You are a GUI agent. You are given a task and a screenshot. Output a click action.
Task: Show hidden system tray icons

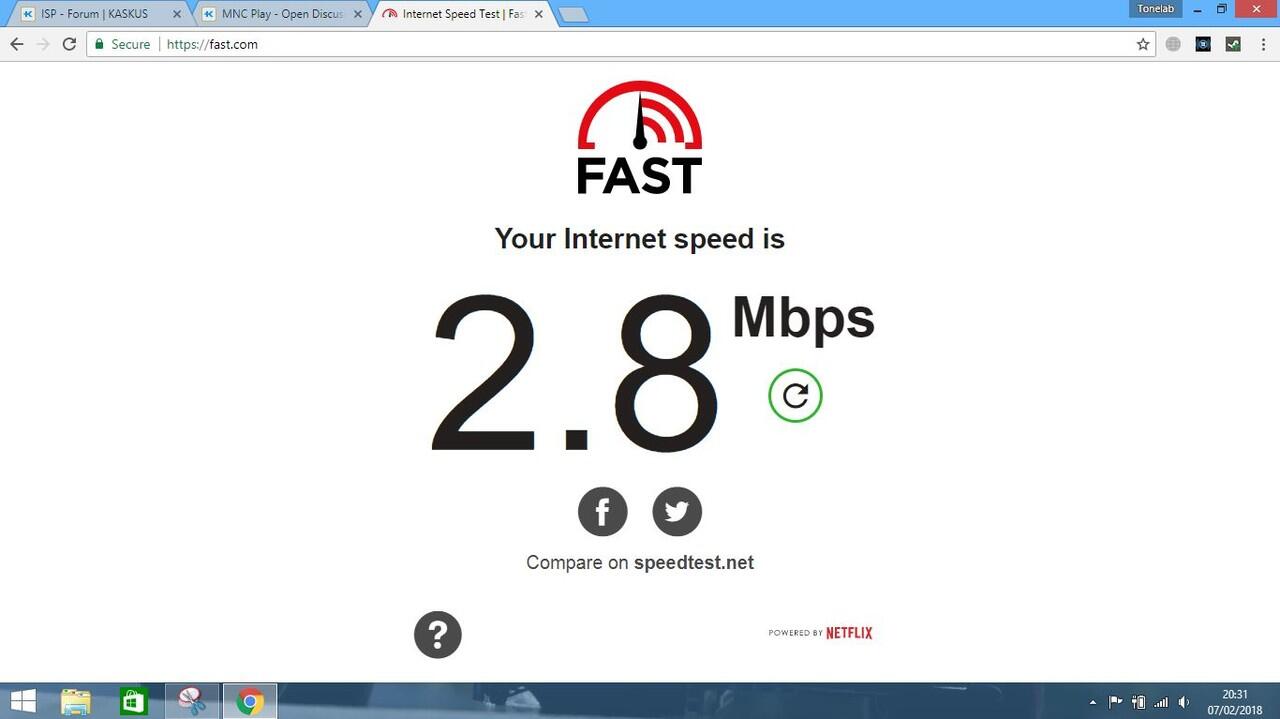click(1092, 702)
